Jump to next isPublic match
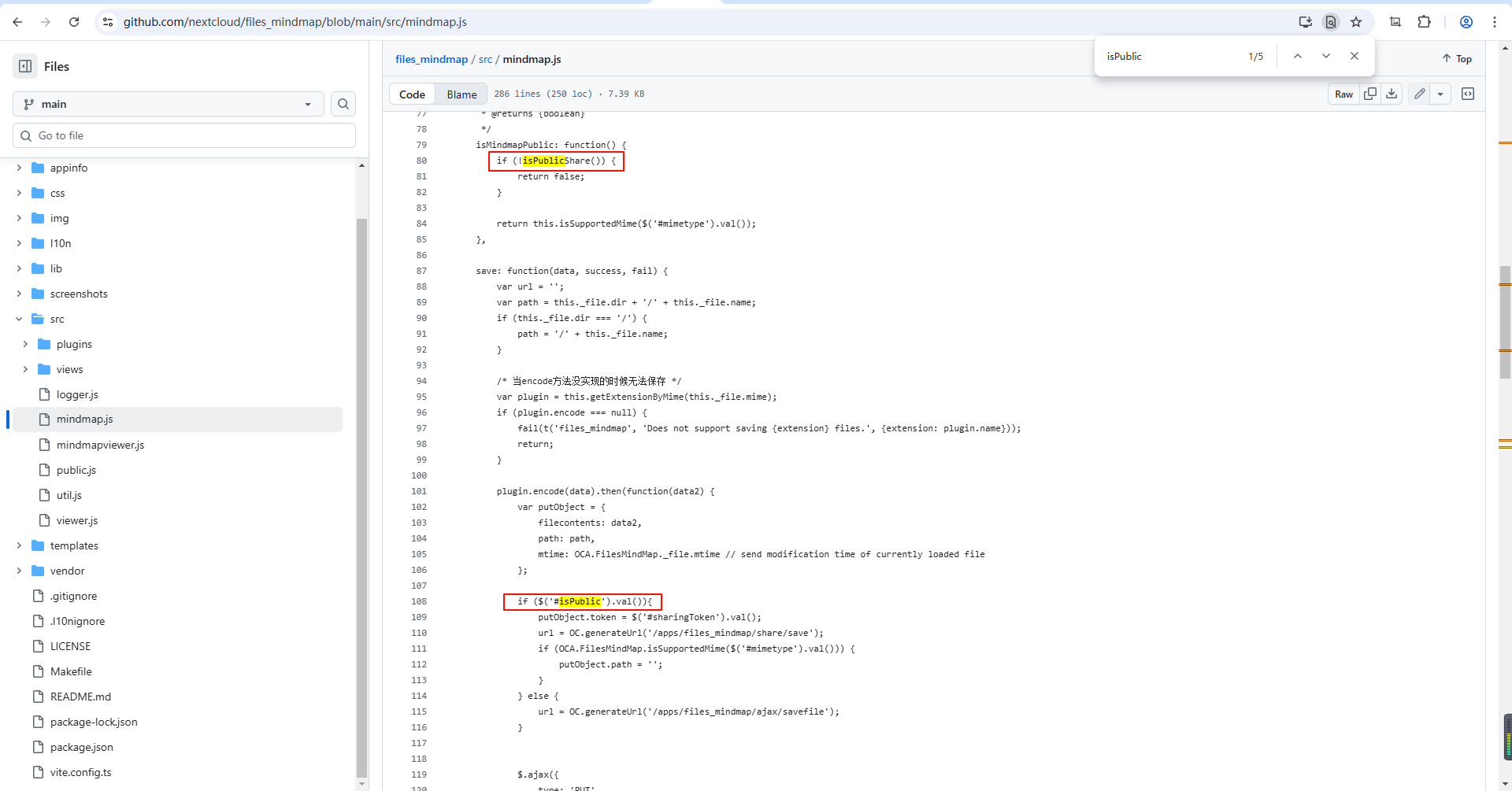Image resolution: width=1512 pixels, height=791 pixels. click(x=1326, y=56)
